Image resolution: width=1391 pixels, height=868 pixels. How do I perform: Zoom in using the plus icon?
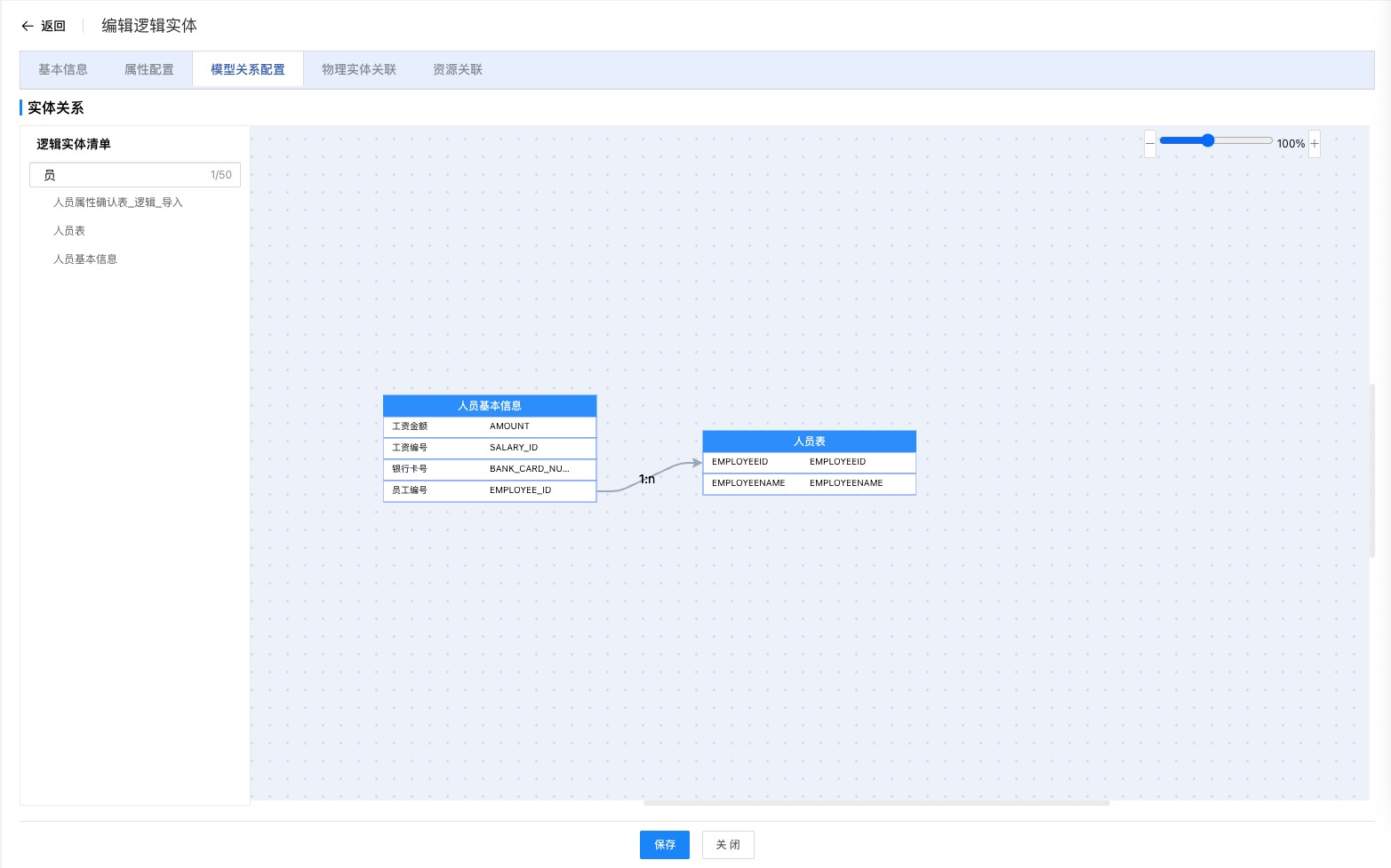point(1314,143)
